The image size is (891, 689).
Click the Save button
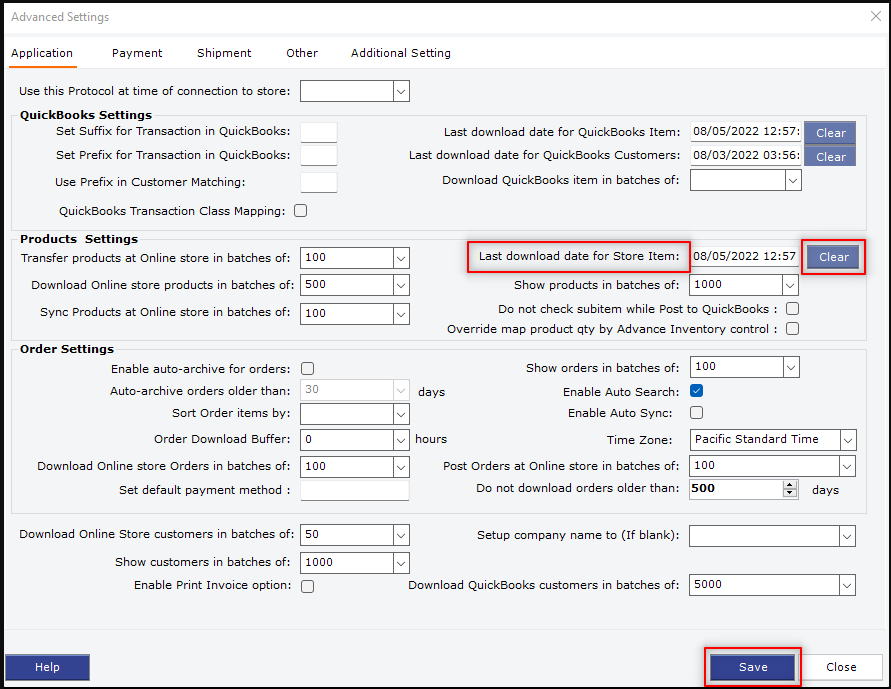(753, 667)
